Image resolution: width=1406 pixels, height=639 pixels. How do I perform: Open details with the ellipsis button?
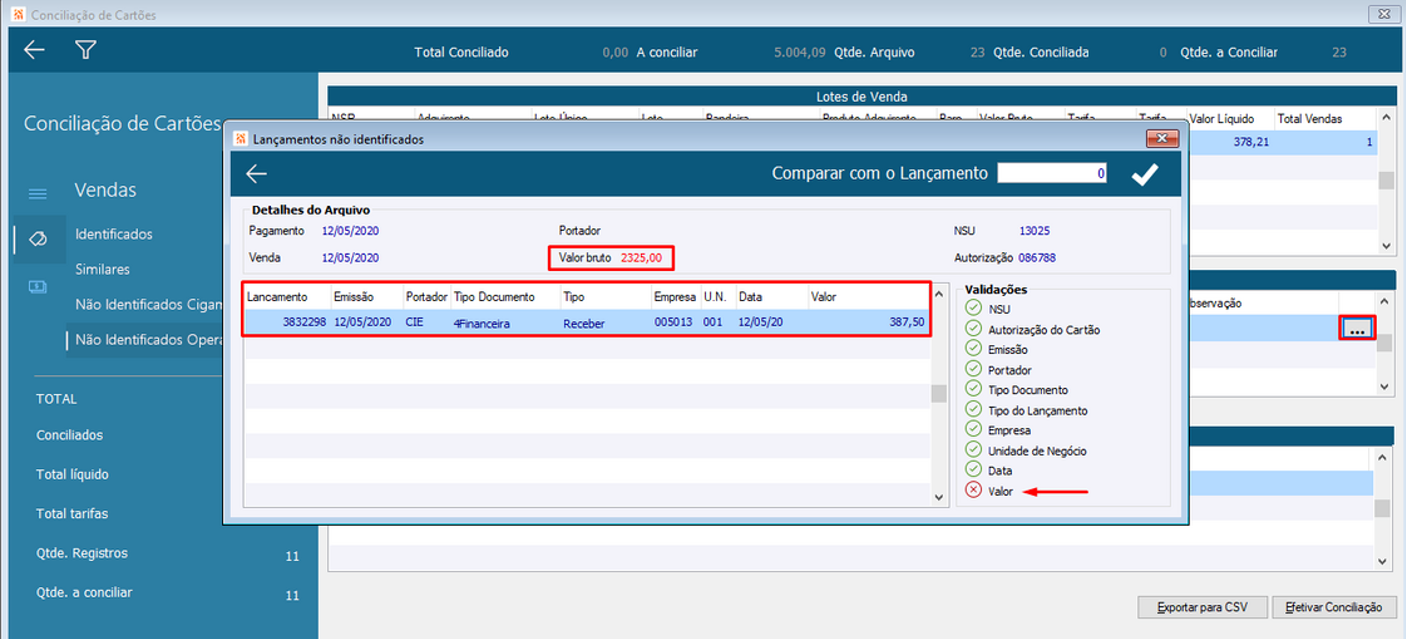[1357, 328]
